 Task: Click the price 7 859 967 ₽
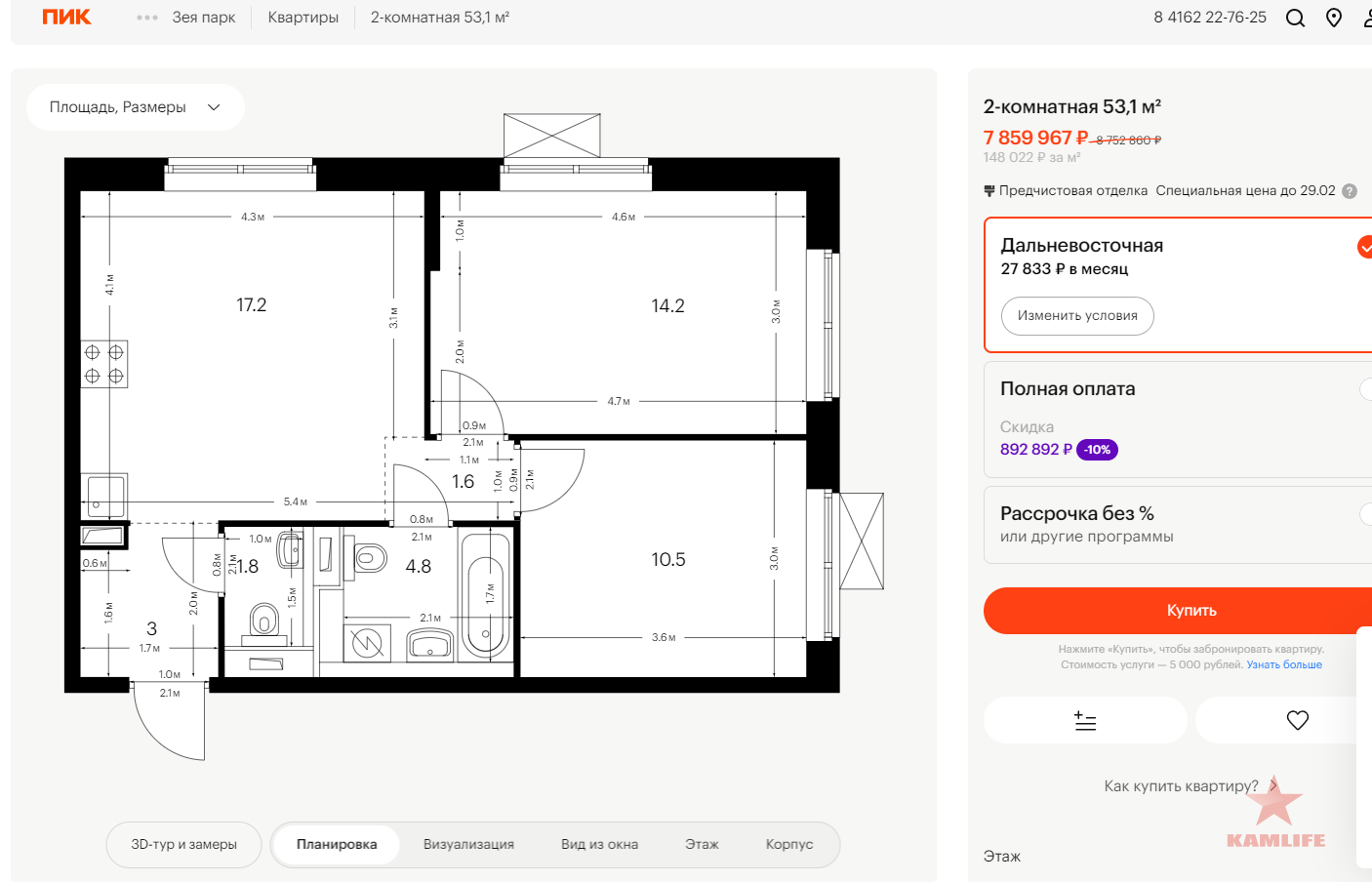1035,138
